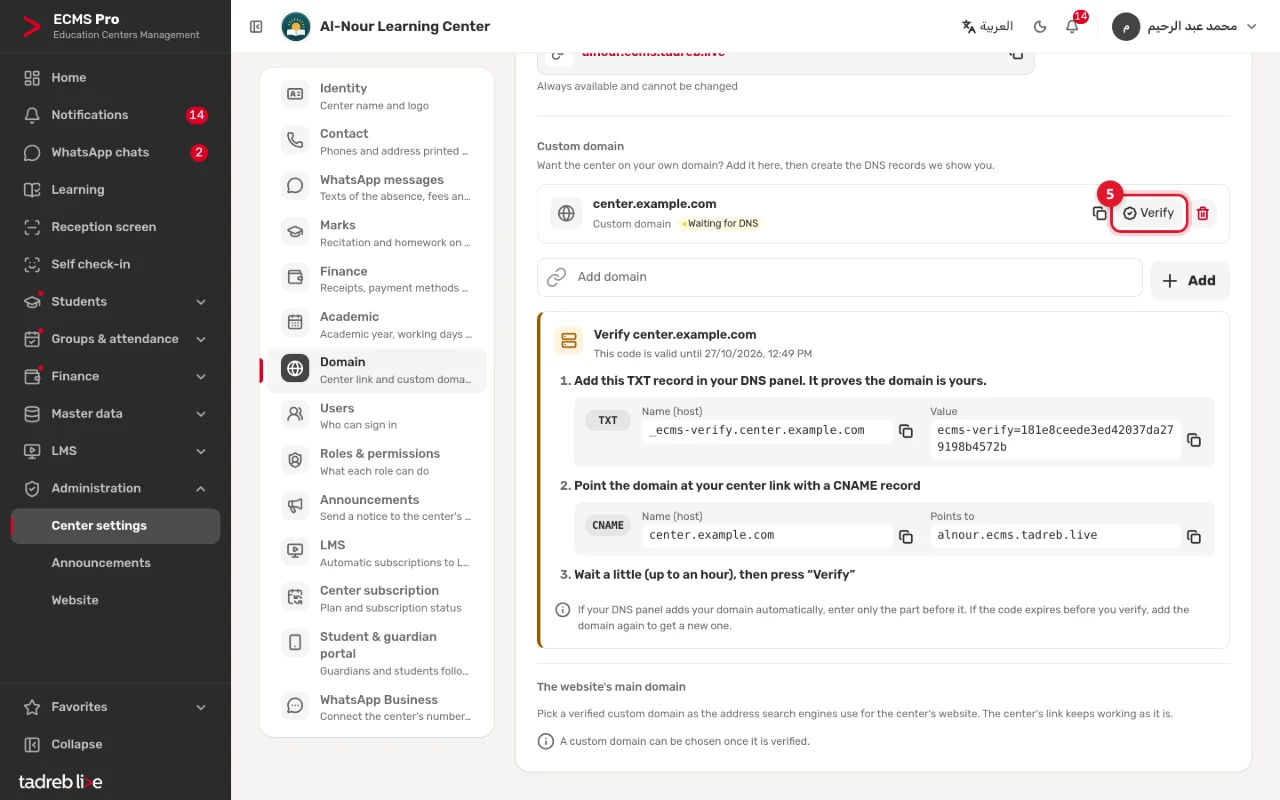The width and height of the screenshot is (1280, 800).
Task: Toggle the sidebar panel icon in header
Action: point(256,27)
